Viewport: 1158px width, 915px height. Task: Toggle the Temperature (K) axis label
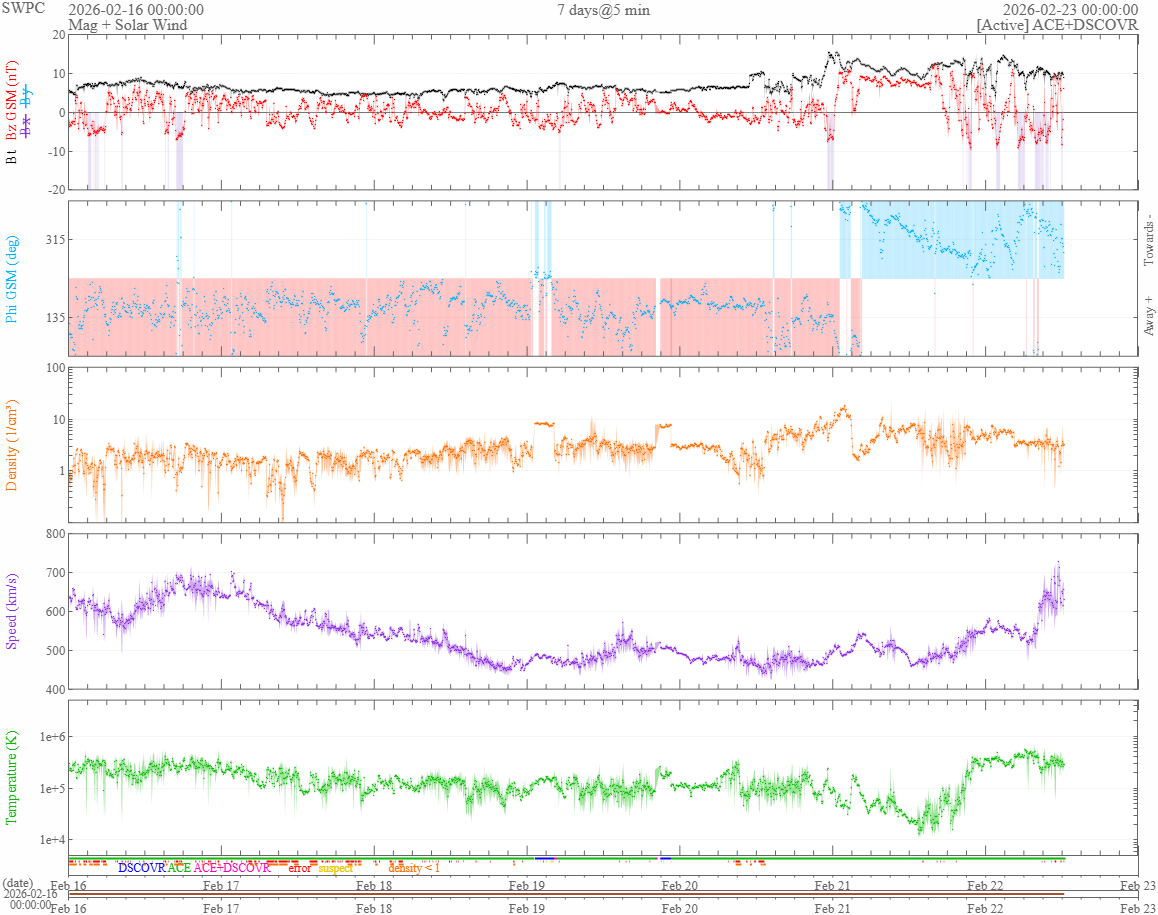pos(11,778)
